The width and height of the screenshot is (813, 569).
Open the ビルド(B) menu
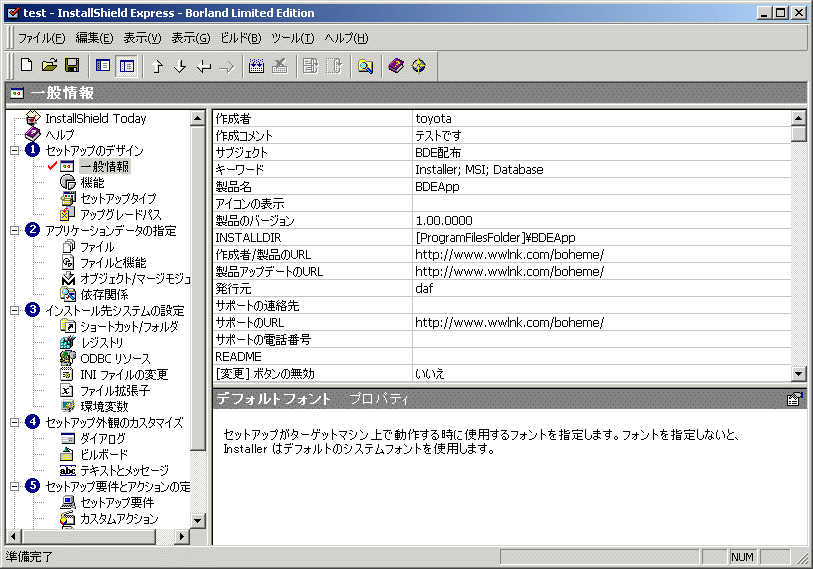(241, 38)
